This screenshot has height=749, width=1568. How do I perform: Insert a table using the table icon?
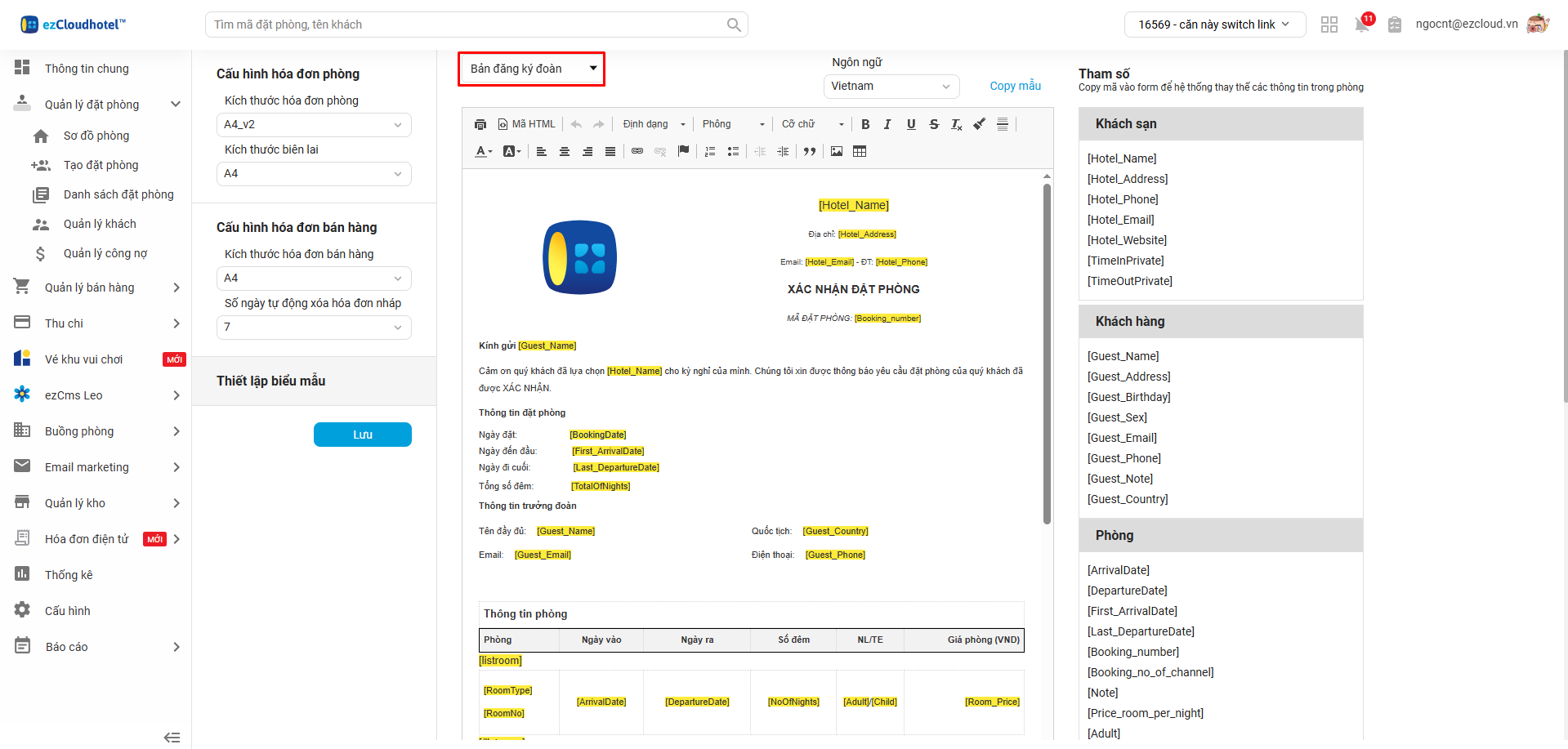pos(860,151)
